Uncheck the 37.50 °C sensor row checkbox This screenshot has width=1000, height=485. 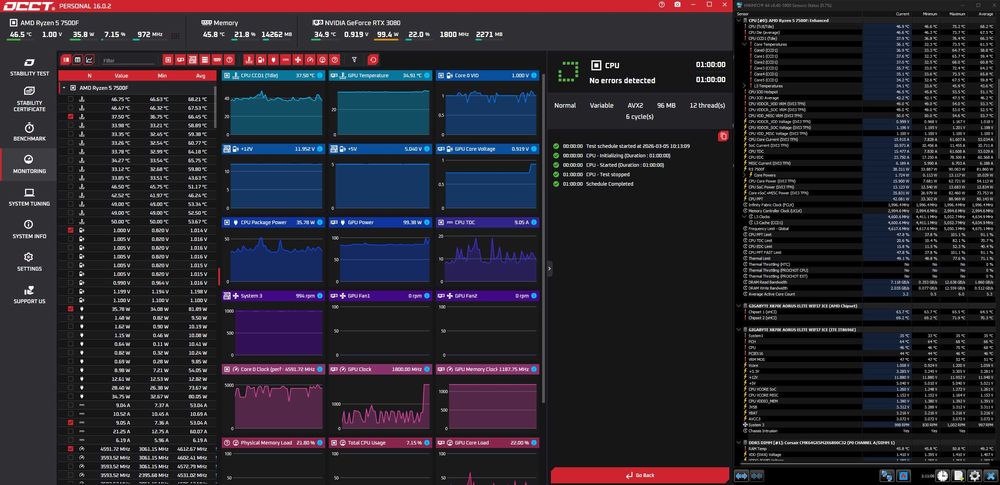[71, 117]
